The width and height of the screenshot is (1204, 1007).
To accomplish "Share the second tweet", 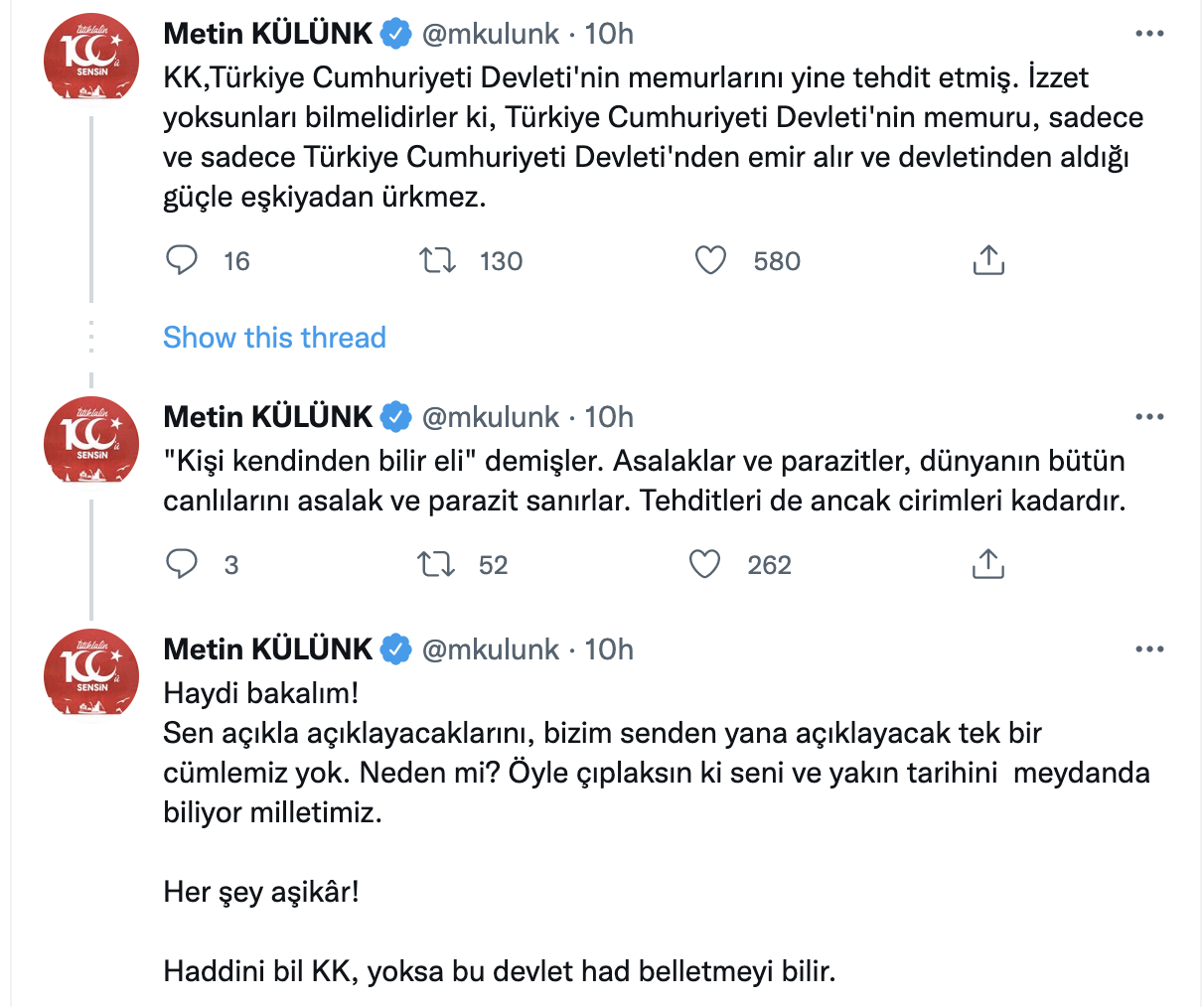I will pos(987,564).
